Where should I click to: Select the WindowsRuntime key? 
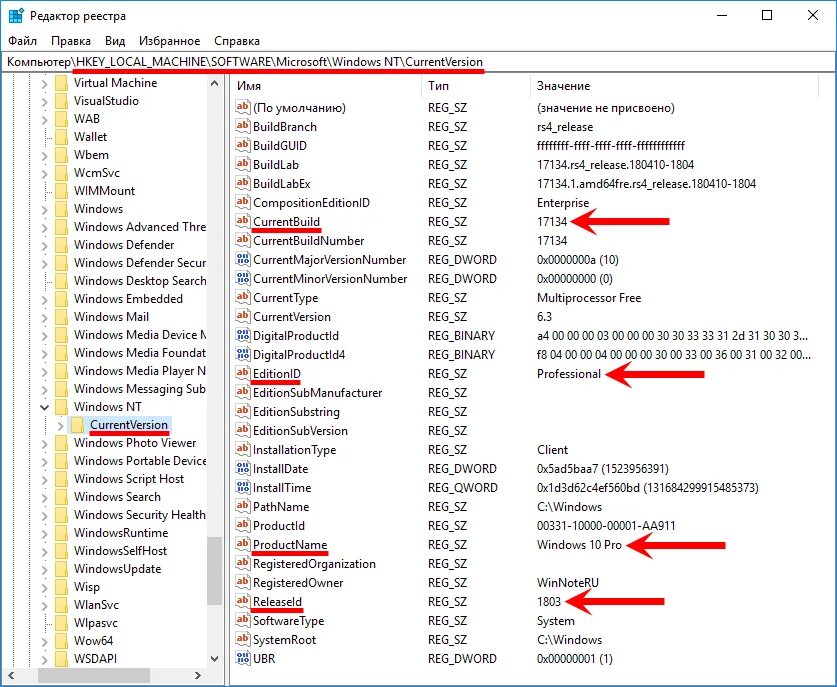point(121,533)
